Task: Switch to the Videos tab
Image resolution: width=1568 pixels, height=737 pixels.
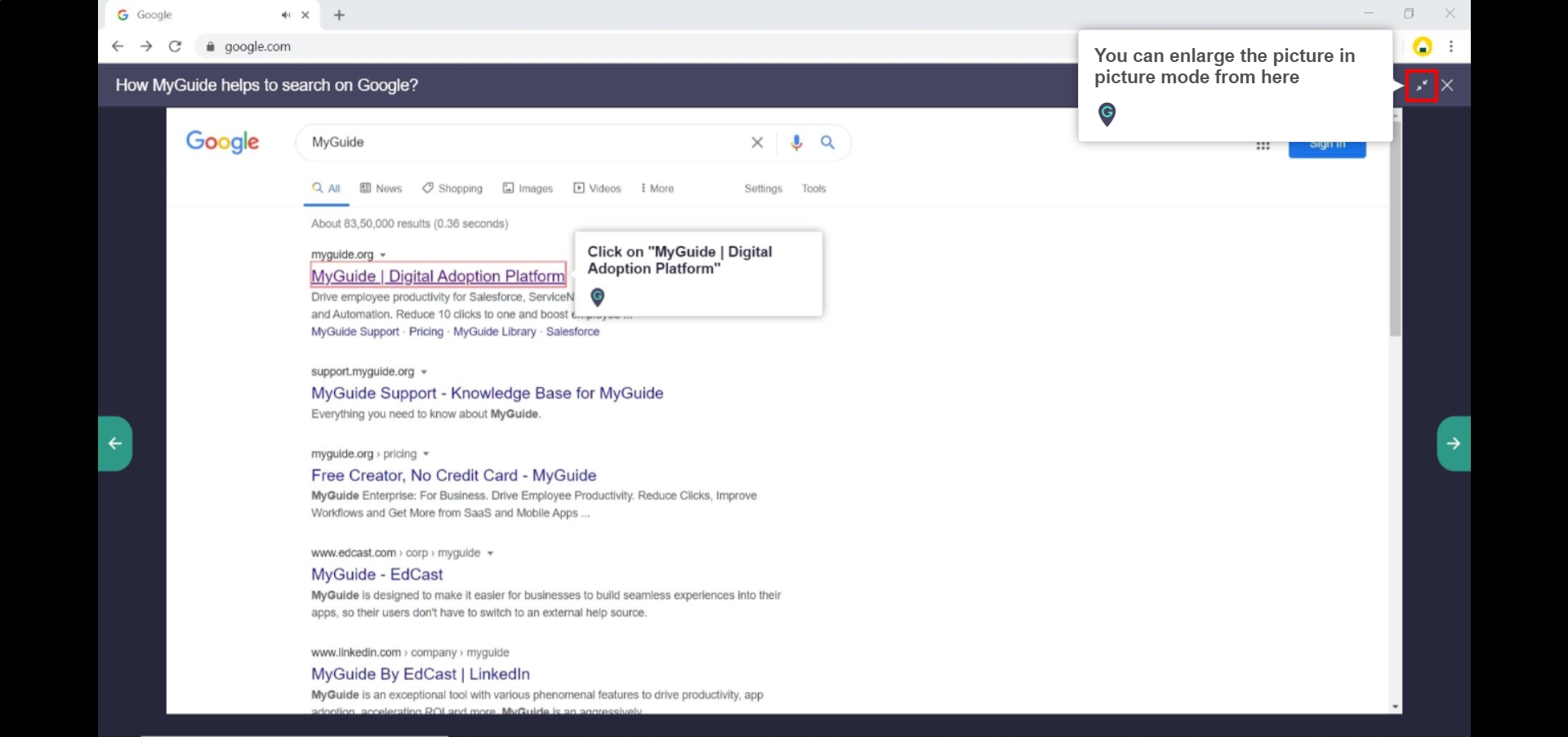Action: pyautogui.click(x=597, y=189)
